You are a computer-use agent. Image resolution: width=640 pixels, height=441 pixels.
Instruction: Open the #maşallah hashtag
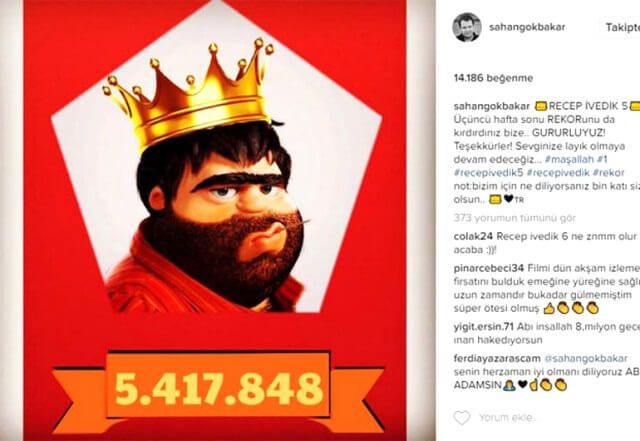[x=569, y=159]
